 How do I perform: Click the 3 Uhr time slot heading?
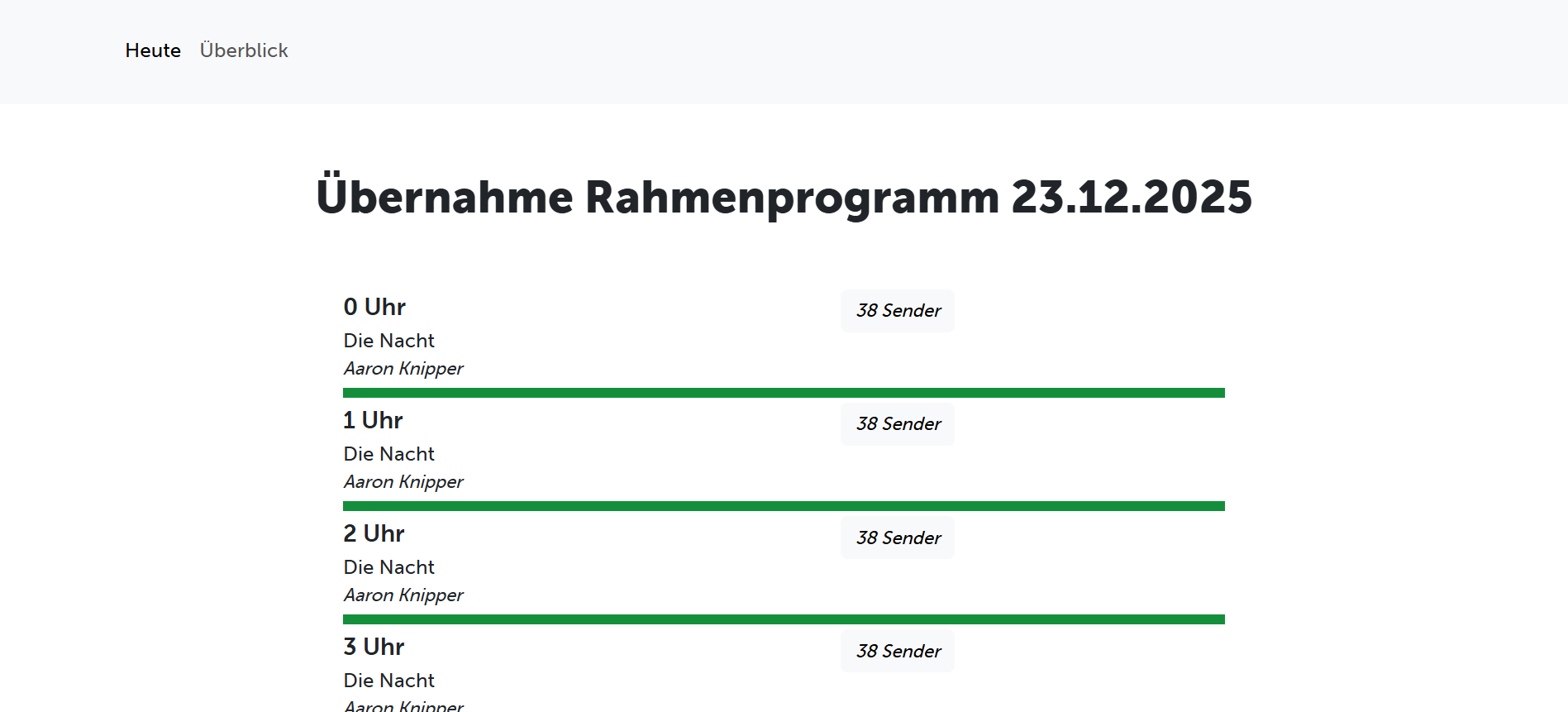(x=374, y=647)
